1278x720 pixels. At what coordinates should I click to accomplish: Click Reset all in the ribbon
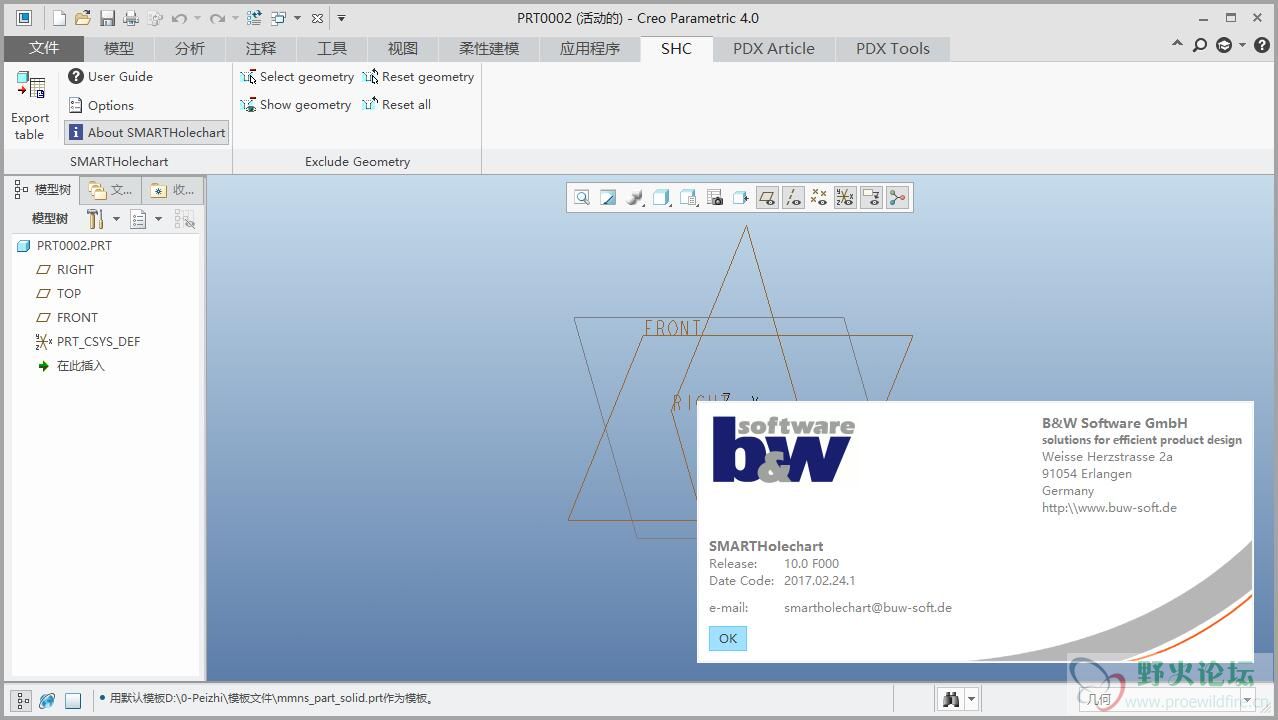click(396, 104)
